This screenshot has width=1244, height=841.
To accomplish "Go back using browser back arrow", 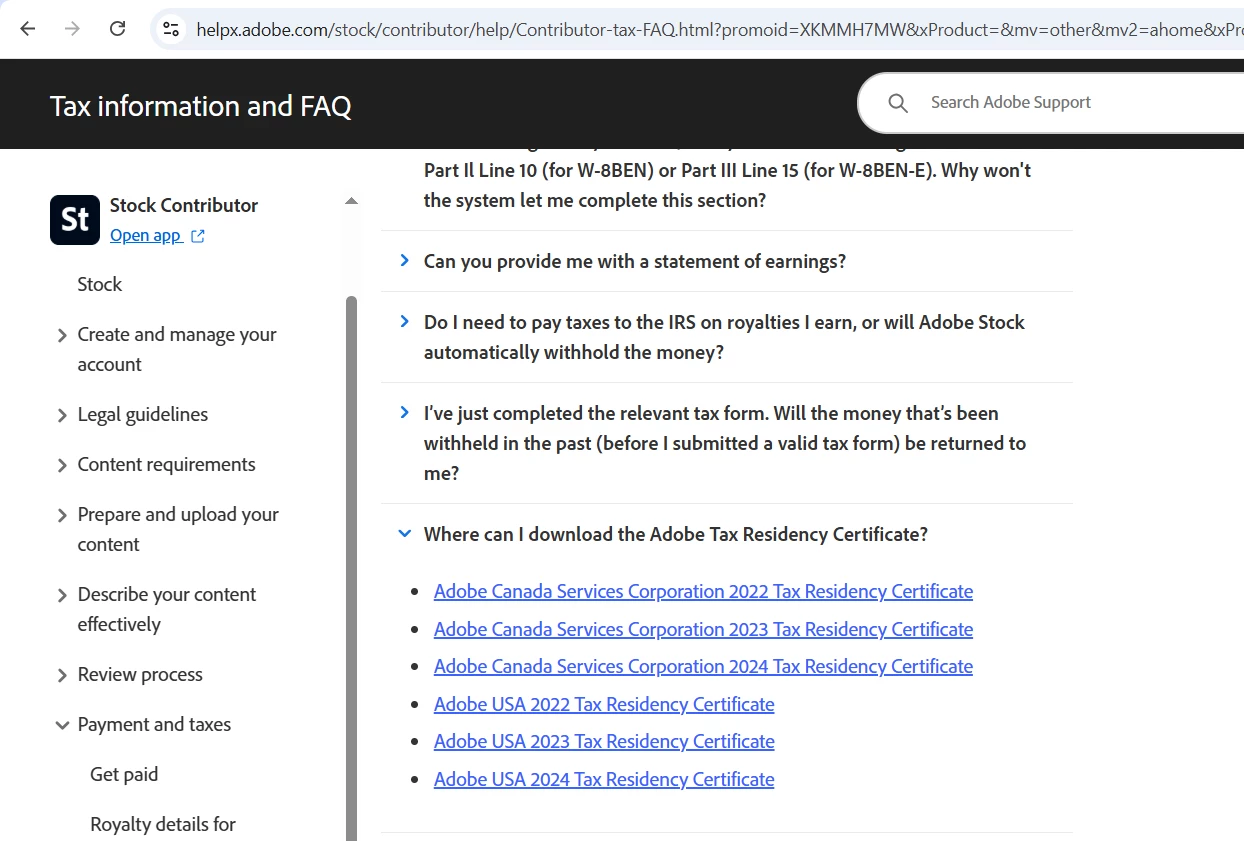I will pos(28,29).
